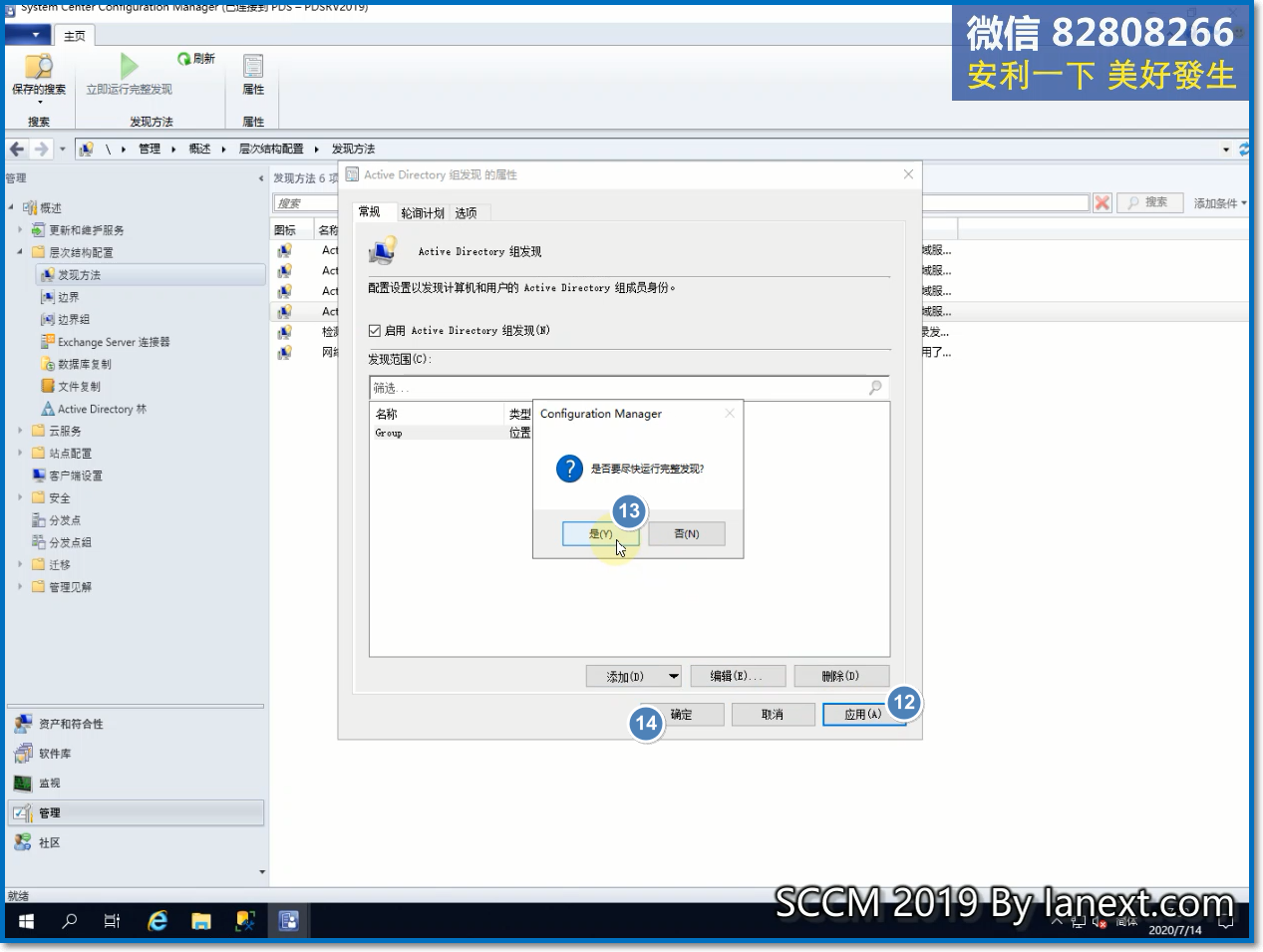Open Client Settings node
This screenshot has height=952, width=1263.
coord(75,476)
